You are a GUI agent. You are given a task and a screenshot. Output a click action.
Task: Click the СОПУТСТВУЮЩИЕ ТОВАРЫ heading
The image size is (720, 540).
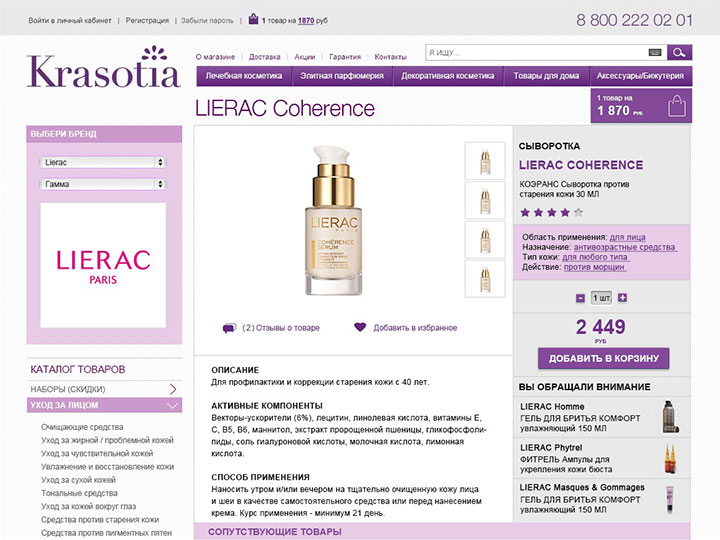pos(275,532)
